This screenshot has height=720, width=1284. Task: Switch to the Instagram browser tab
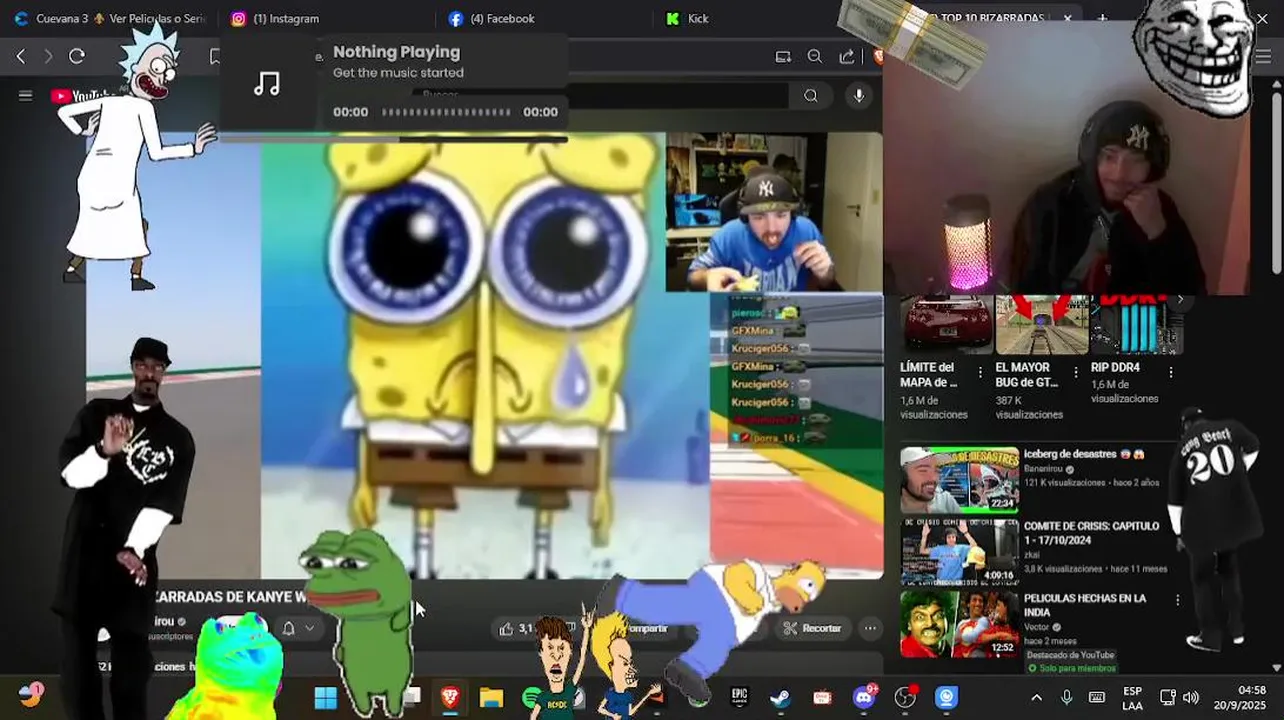click(286, 18)
